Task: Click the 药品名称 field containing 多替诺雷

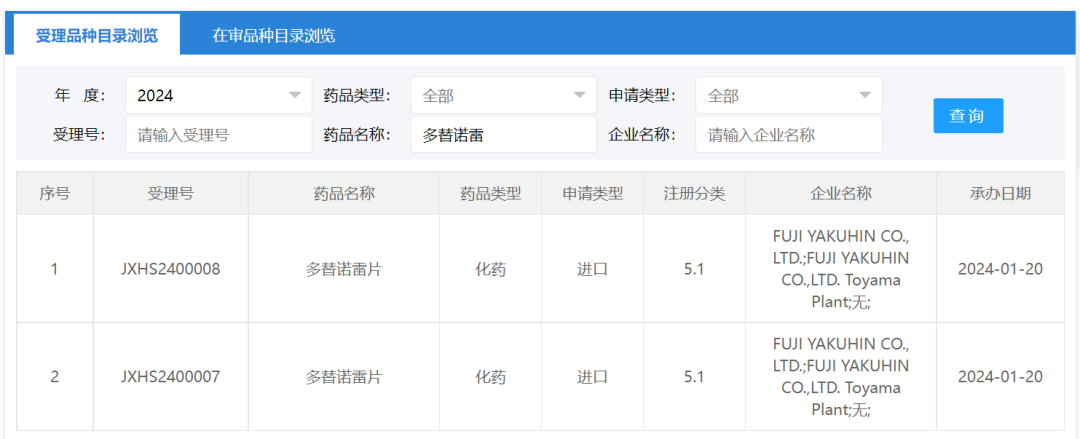Action: (x=503, y=134)
